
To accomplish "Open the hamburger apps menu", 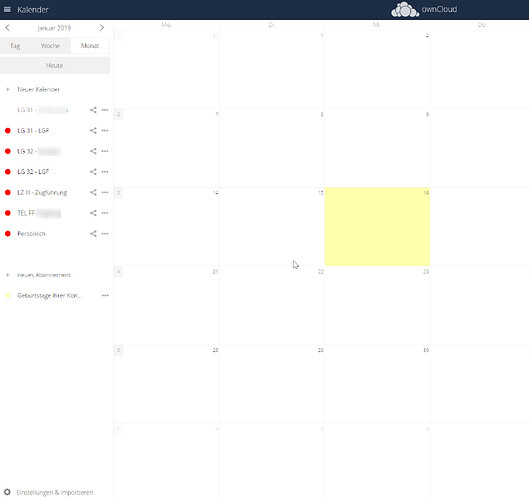I will coord(7,9).
